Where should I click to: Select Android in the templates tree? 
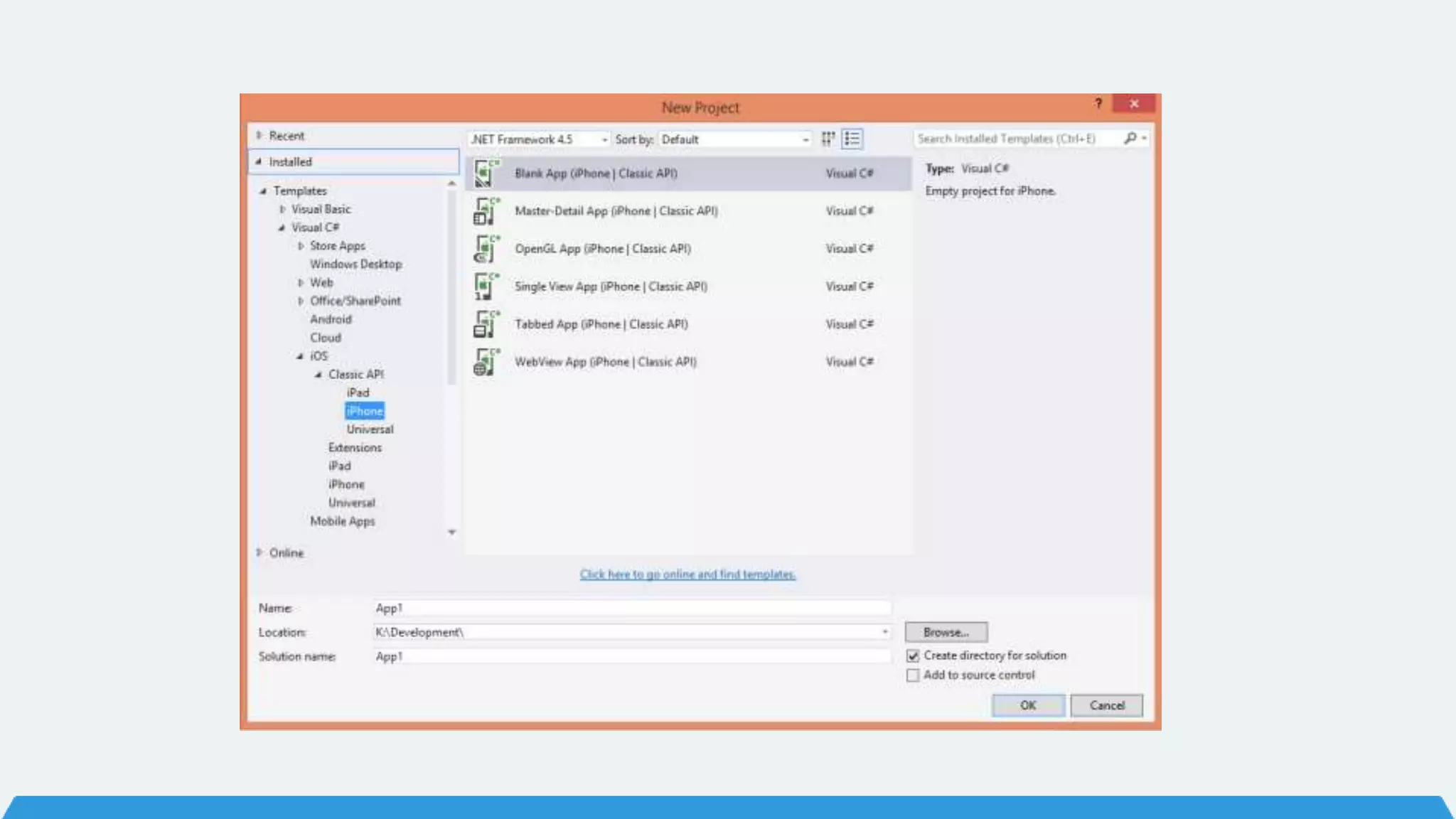331,319
